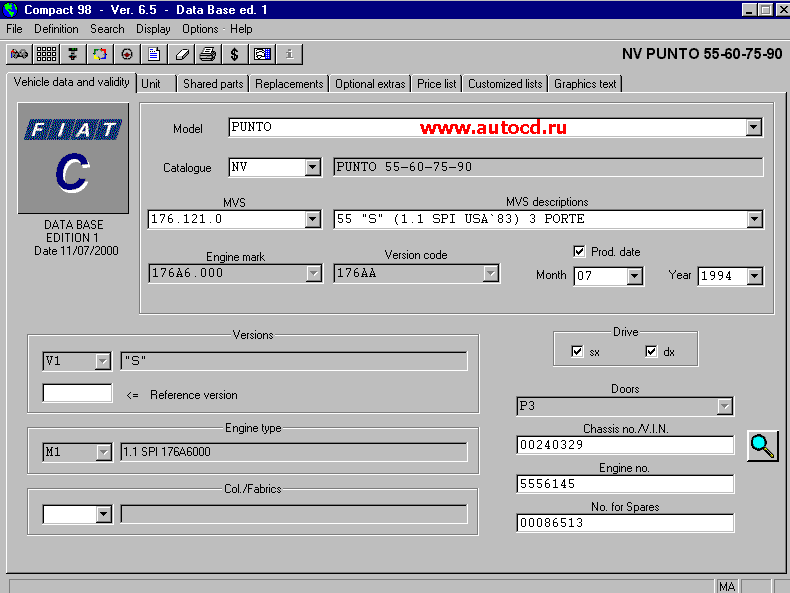Click the MA status bar indicator
The height and width of the screenshot is (593, 790).
point(727,586)
